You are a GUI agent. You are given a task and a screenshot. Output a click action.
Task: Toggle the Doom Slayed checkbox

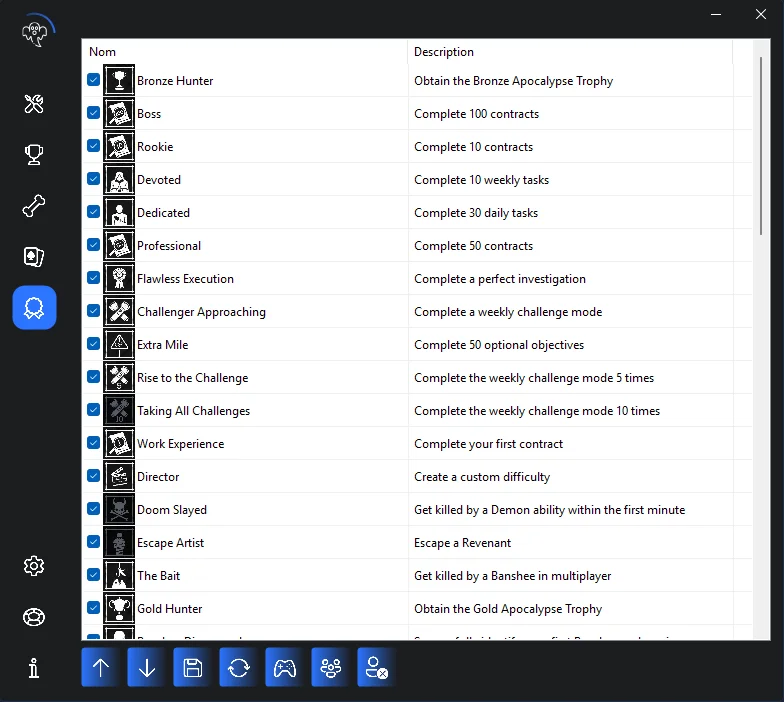click(x=94, y=509)
